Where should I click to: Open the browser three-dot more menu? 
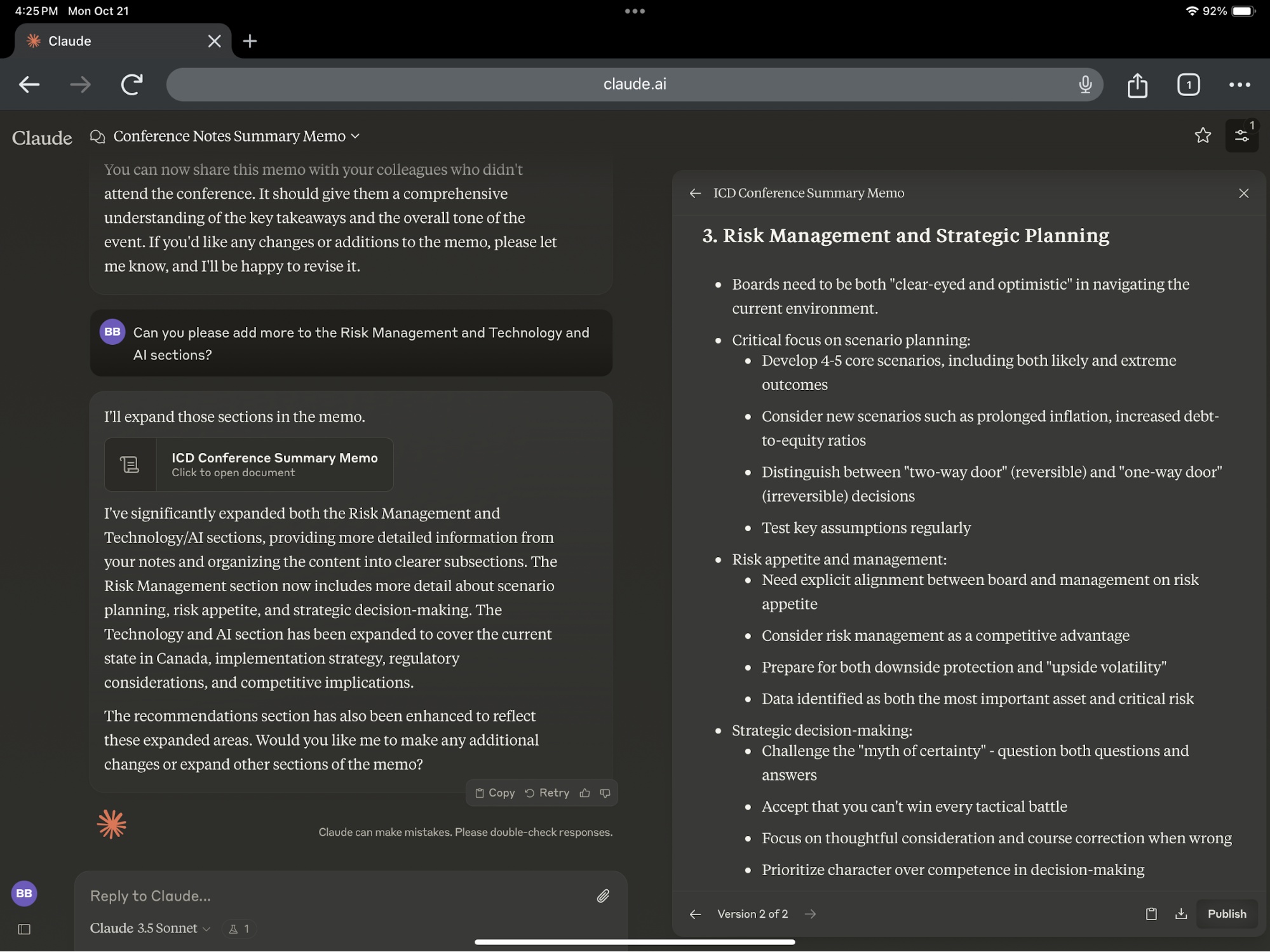point(1239,84)
